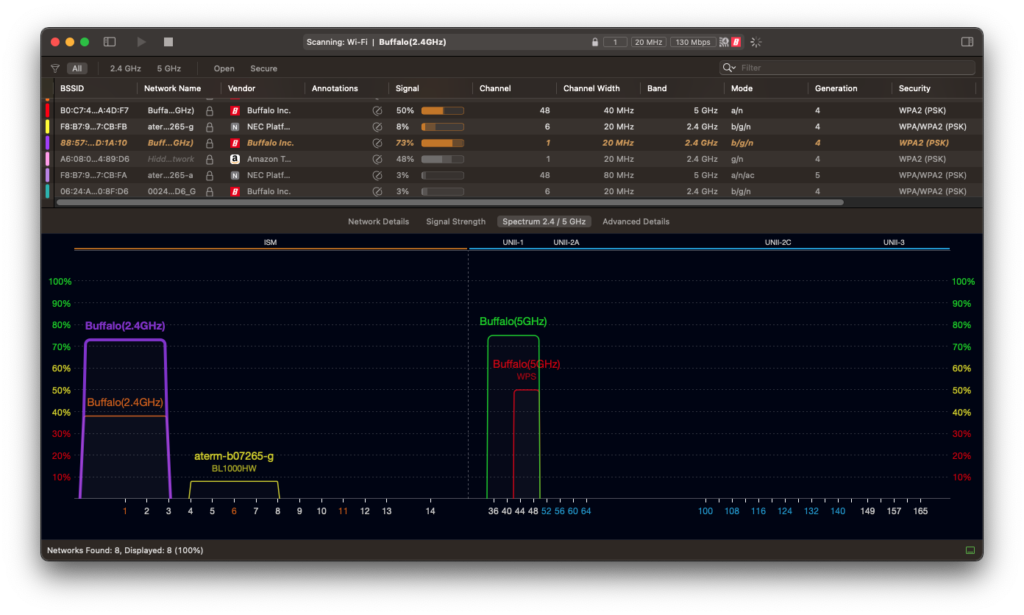Click the 130 Mbps rate indicator in toolbar
Viewport: 1024px width, 615px height.
point(693,42)
